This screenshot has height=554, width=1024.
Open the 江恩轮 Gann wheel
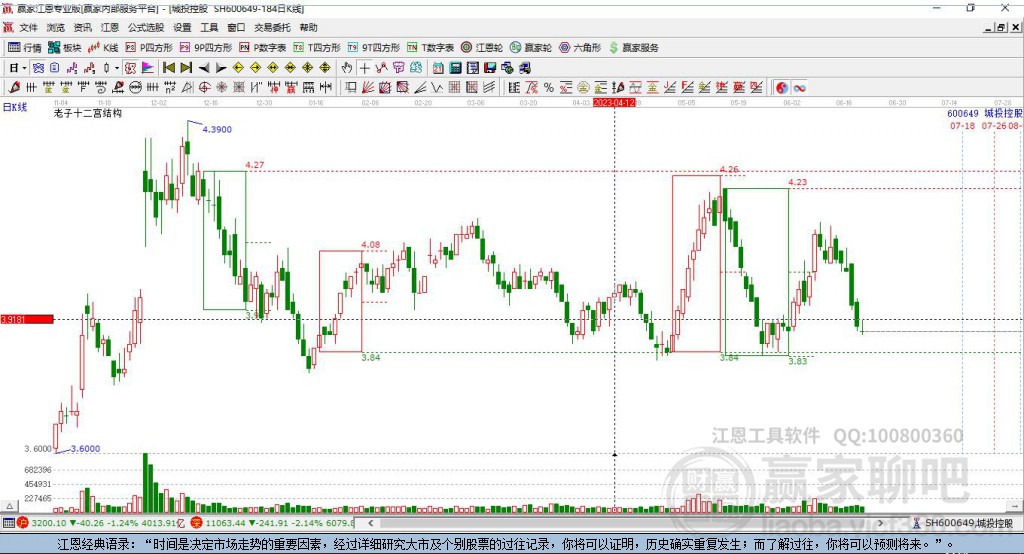482,48
